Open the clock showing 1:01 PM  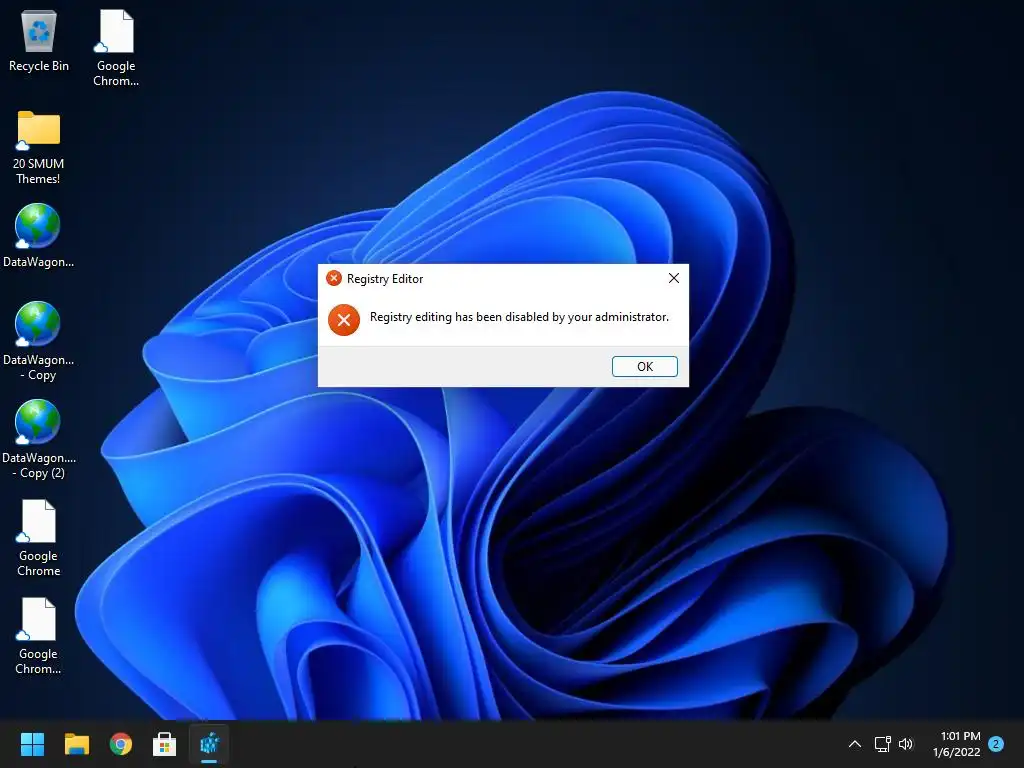(x=957, y=744)
